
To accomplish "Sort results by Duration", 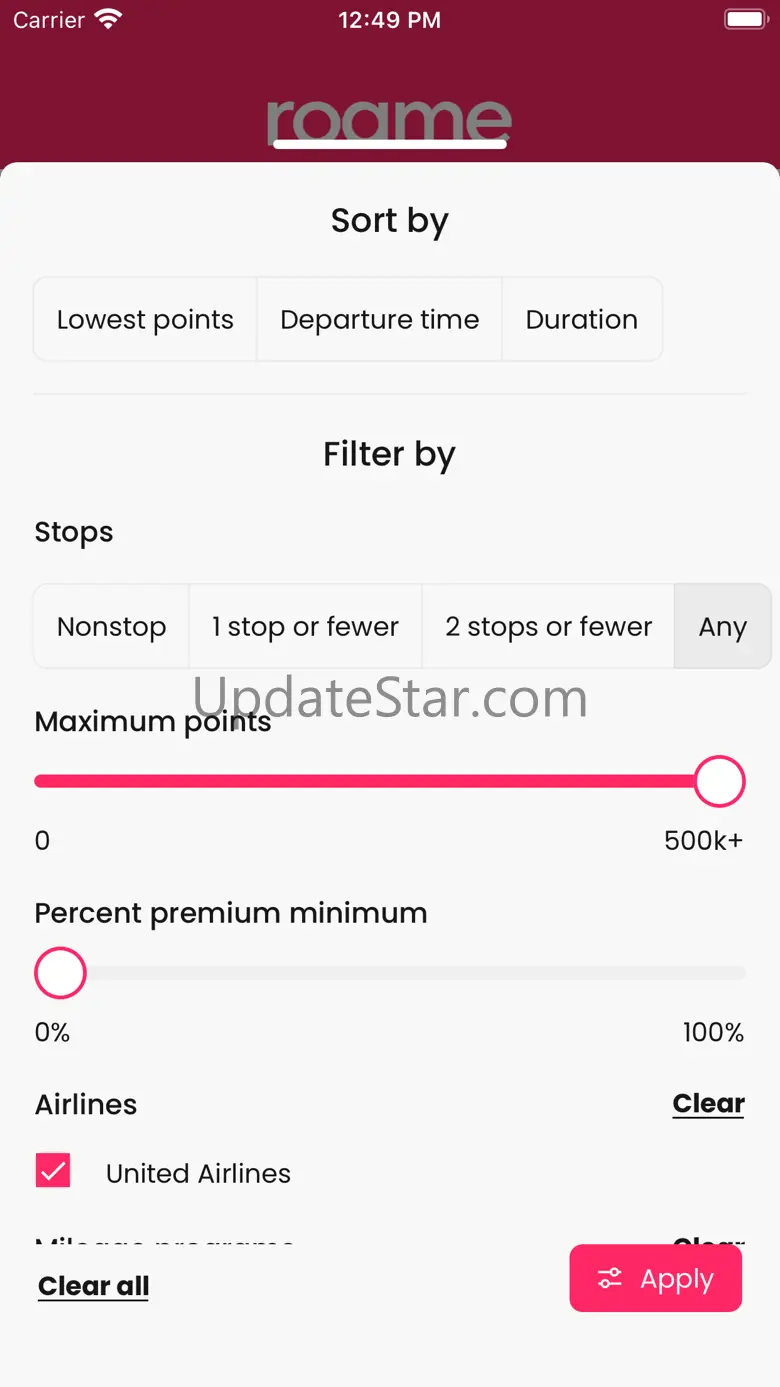I will pos(581,320).
